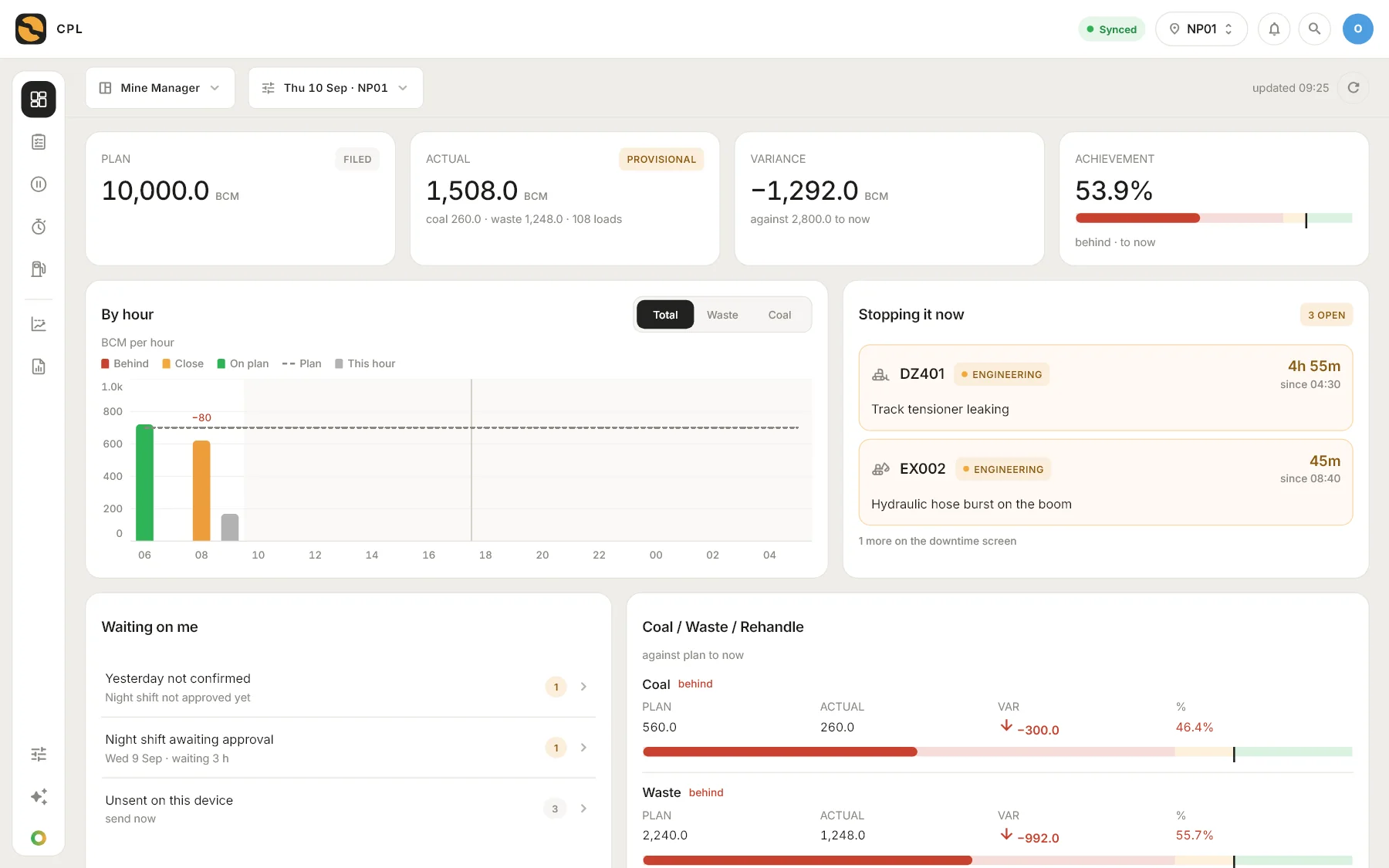Open notifications bell
The height and width of the screenshot is (868, 1389).
click(x=1274, y=29)
